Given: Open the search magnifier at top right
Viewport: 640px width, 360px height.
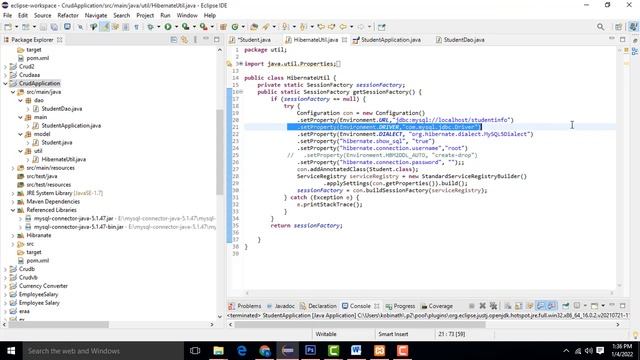Looking at the screenshot, I should [x=600, y=27].
